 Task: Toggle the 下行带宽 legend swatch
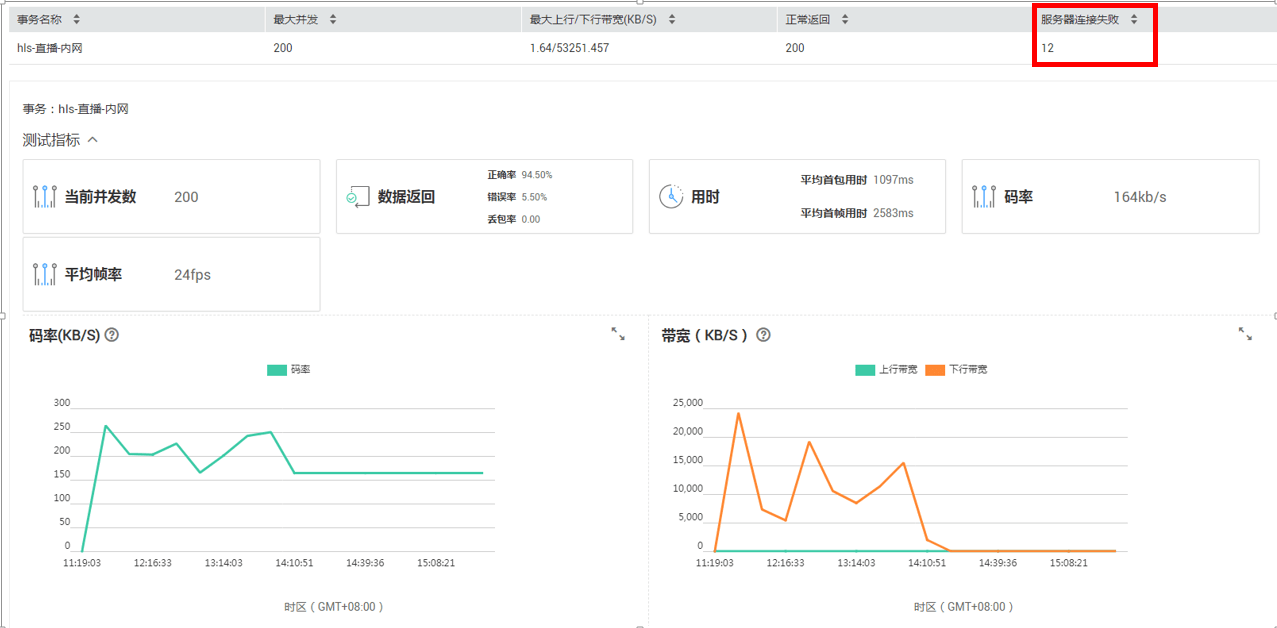(935, 370)
